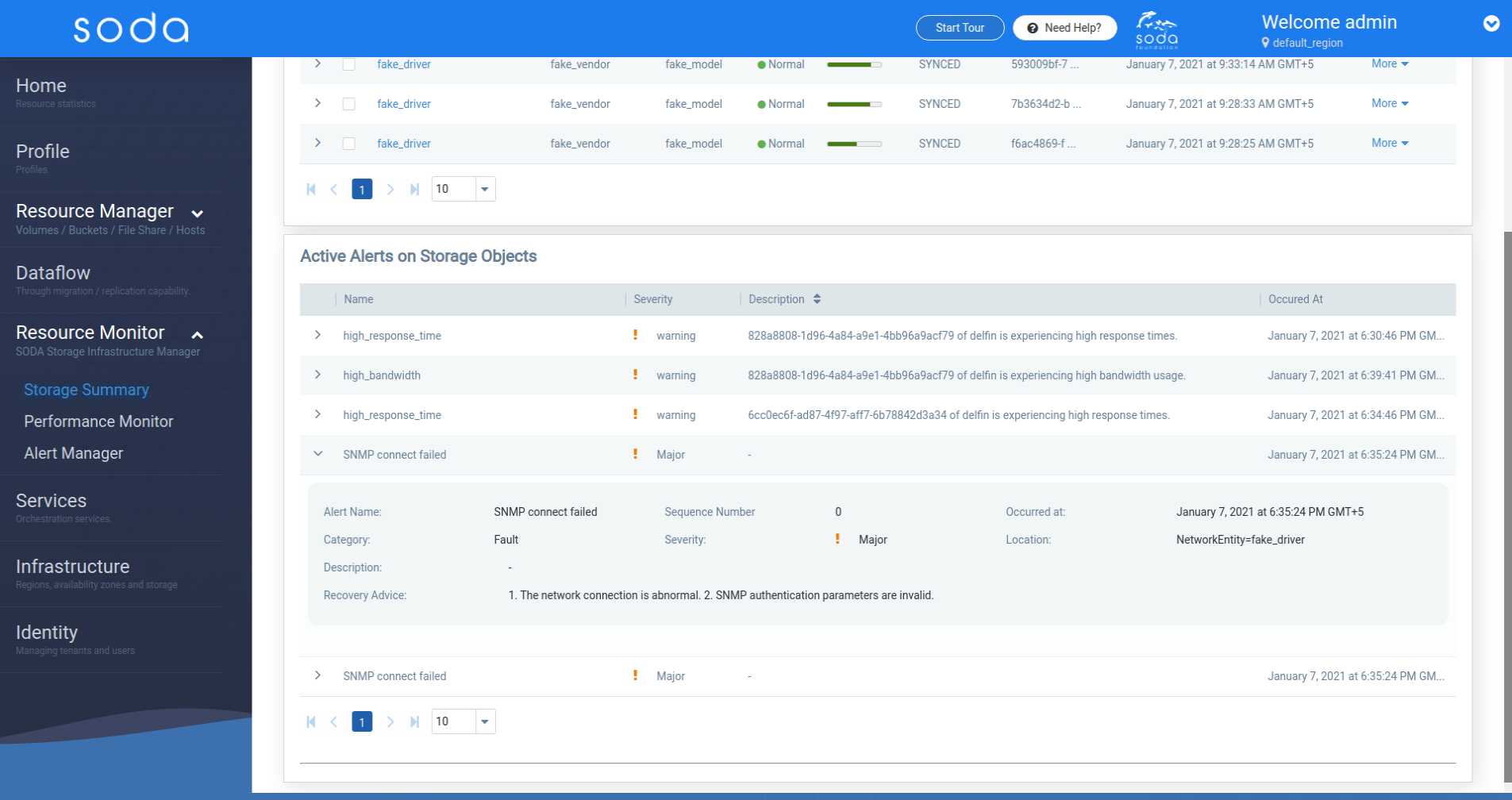Select Alert Manager submenu
1512x800 pixels.
[x=74, y=453]
